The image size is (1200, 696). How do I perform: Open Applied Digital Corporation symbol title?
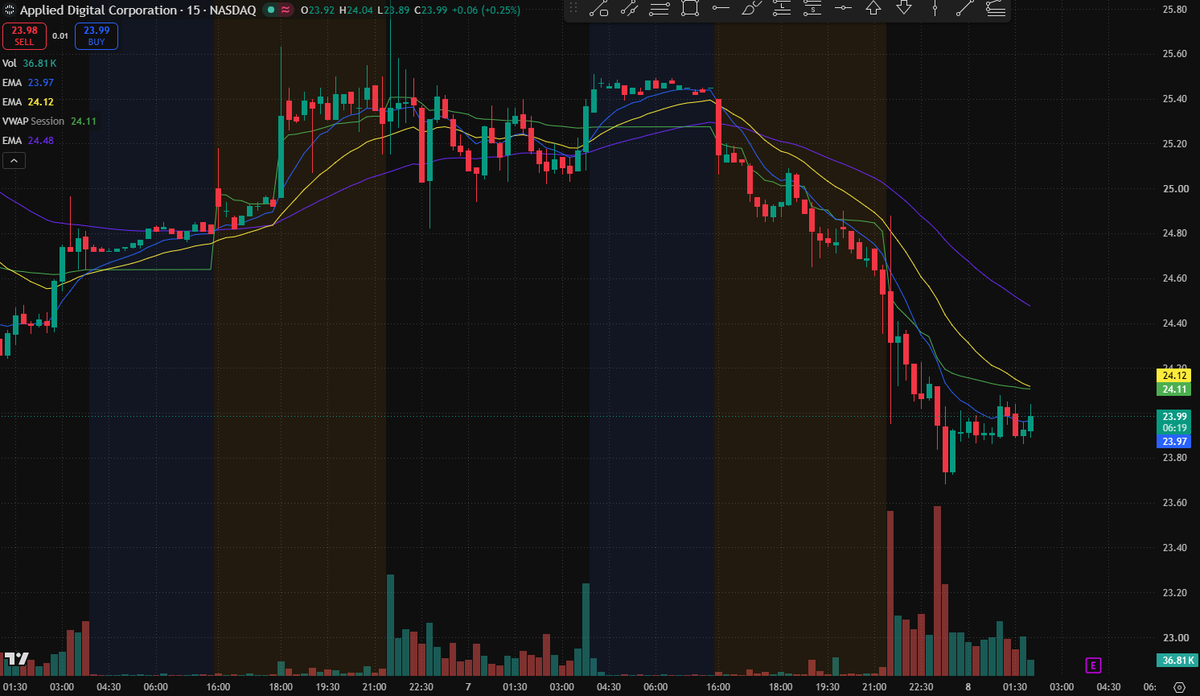[x=98, y=10]
